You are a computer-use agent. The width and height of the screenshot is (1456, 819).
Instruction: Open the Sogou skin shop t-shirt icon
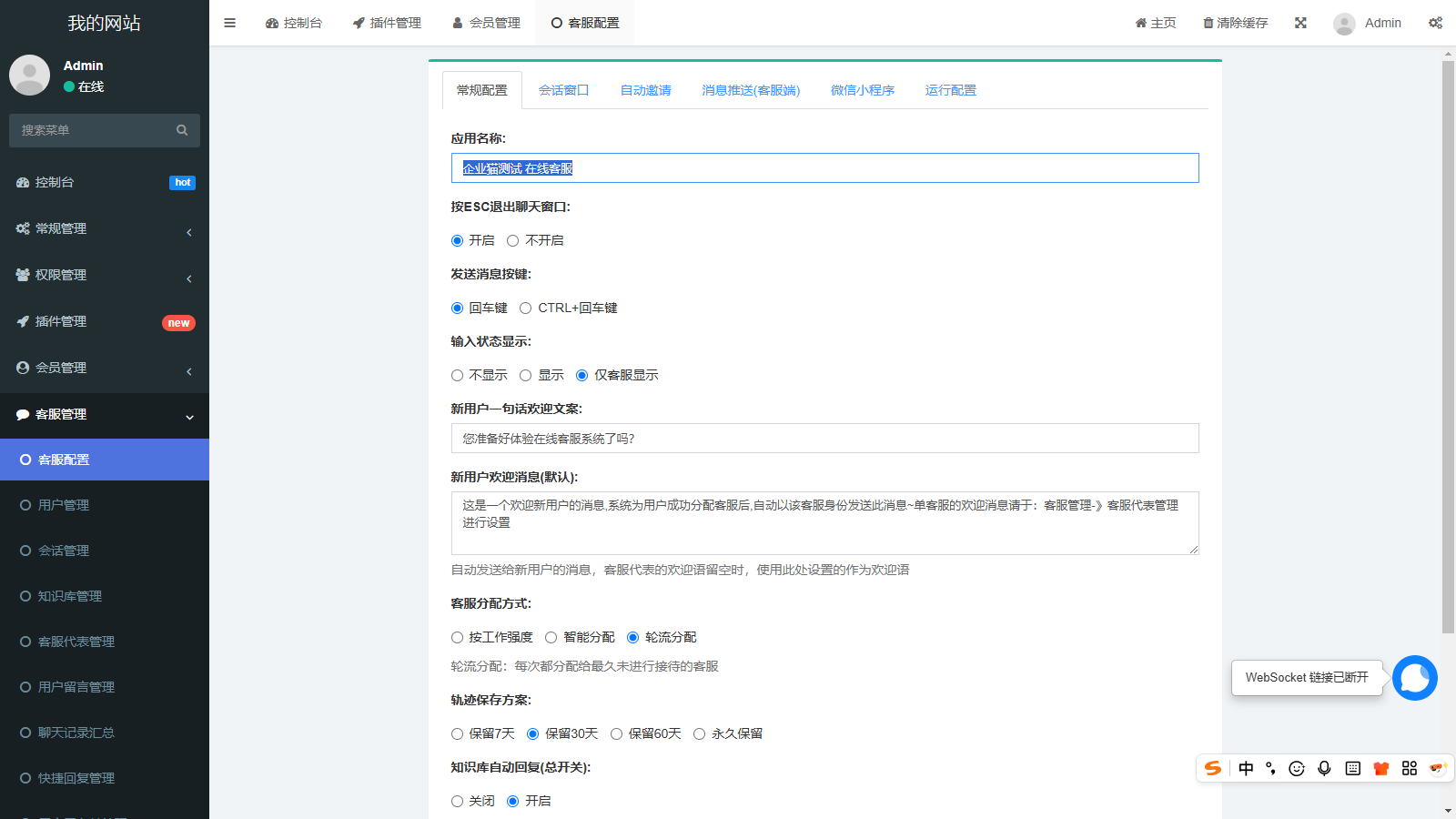(x=1380, y=768)
